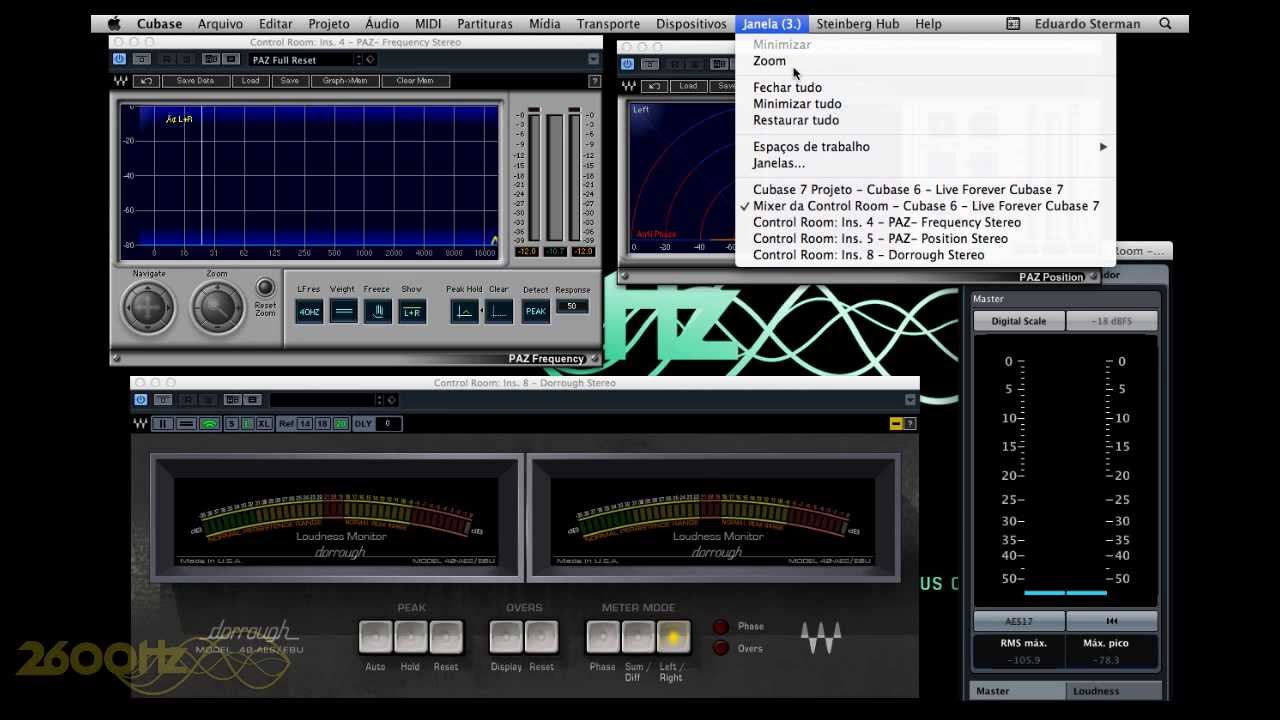The width and height of the screenshot is (1280, 720).
Task: Select Left/Right meter mode button
Action: (x=673, y=637)
